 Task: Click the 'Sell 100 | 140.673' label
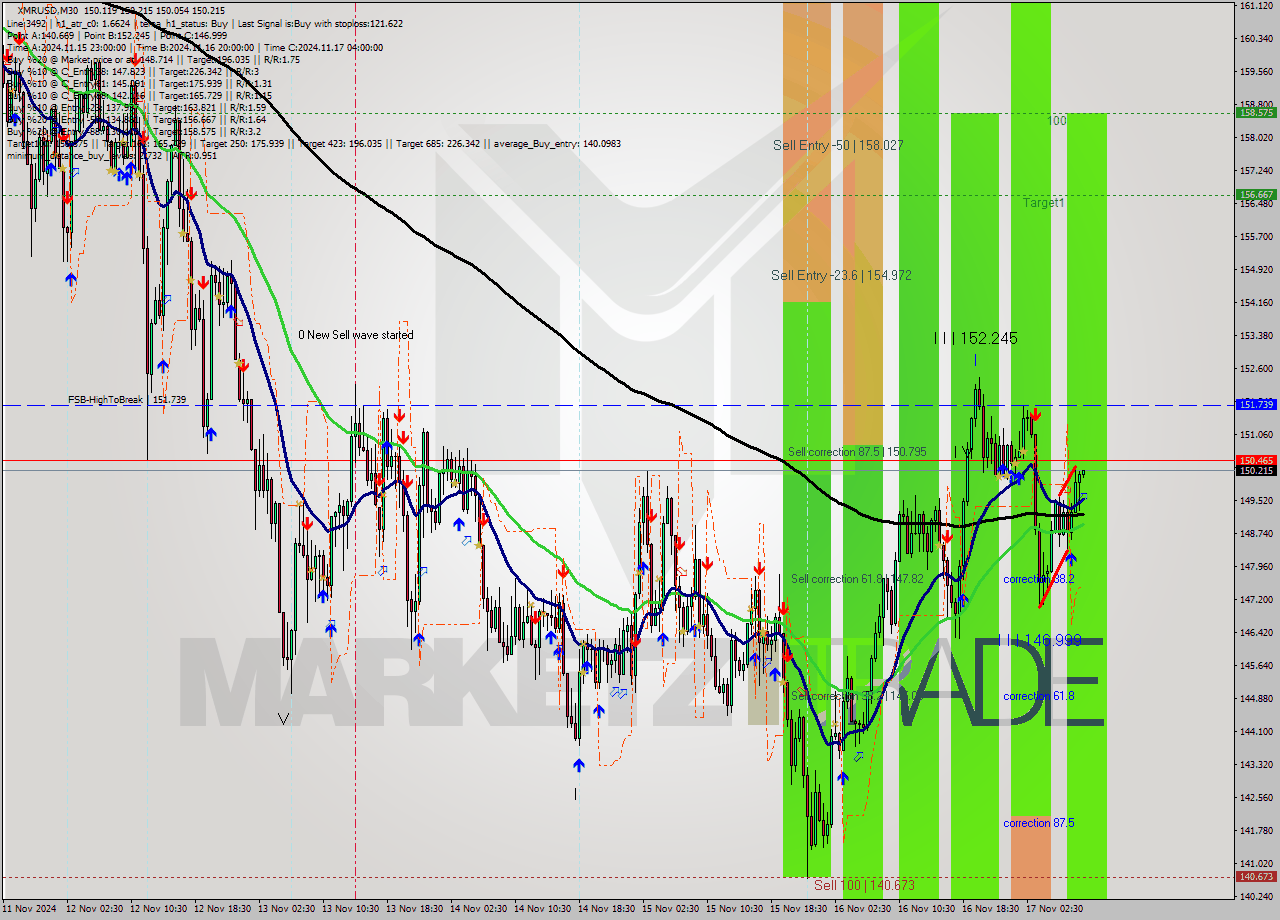tap(864, 885)
